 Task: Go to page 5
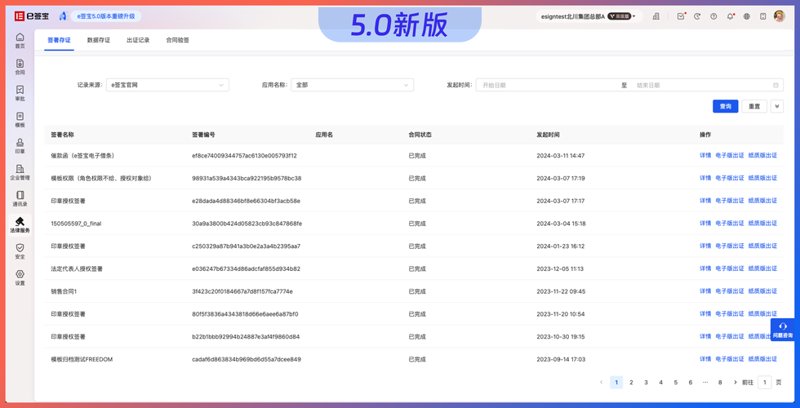tap(676, 382)
